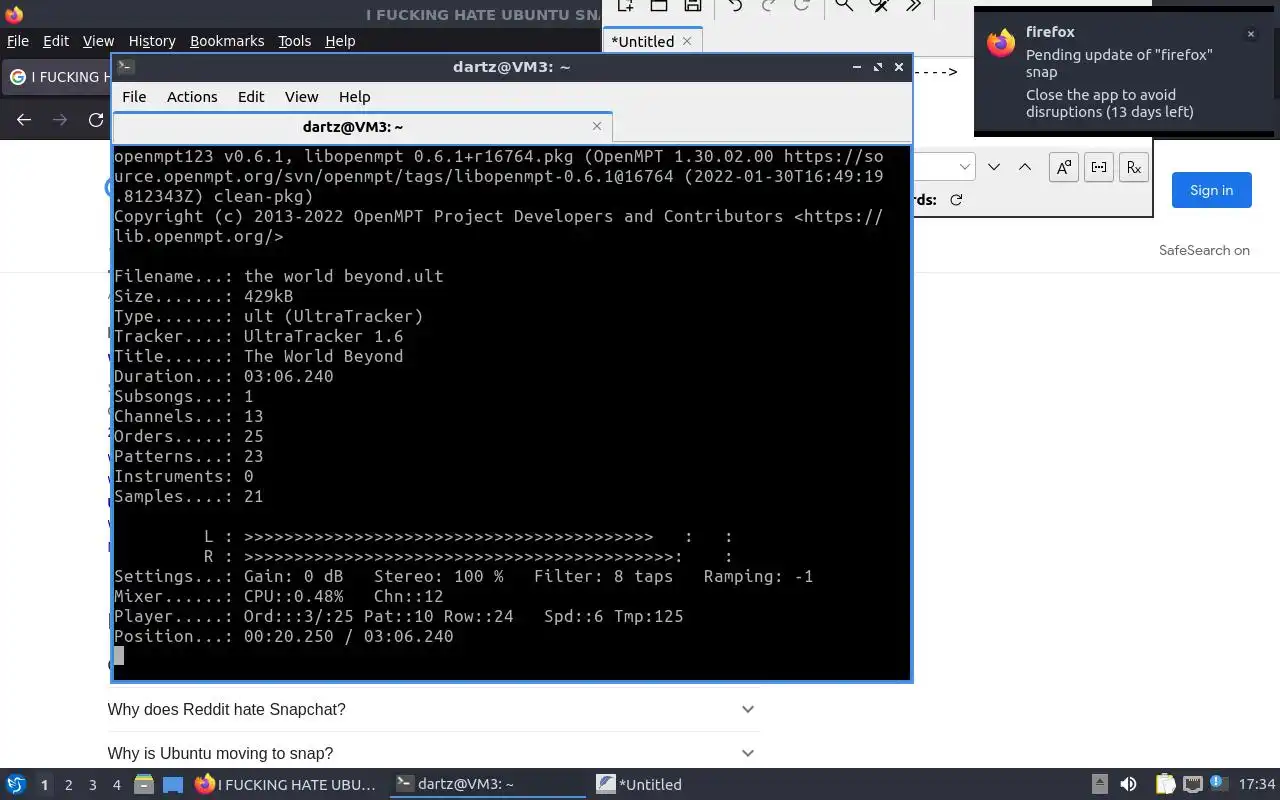Screen dimensions: 1280x800
Task: Open Firefox File menu
Action: coord(18,41)
